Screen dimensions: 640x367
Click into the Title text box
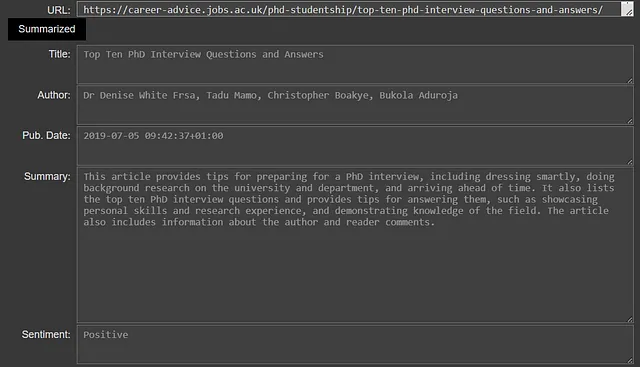[x=355, y=65]
